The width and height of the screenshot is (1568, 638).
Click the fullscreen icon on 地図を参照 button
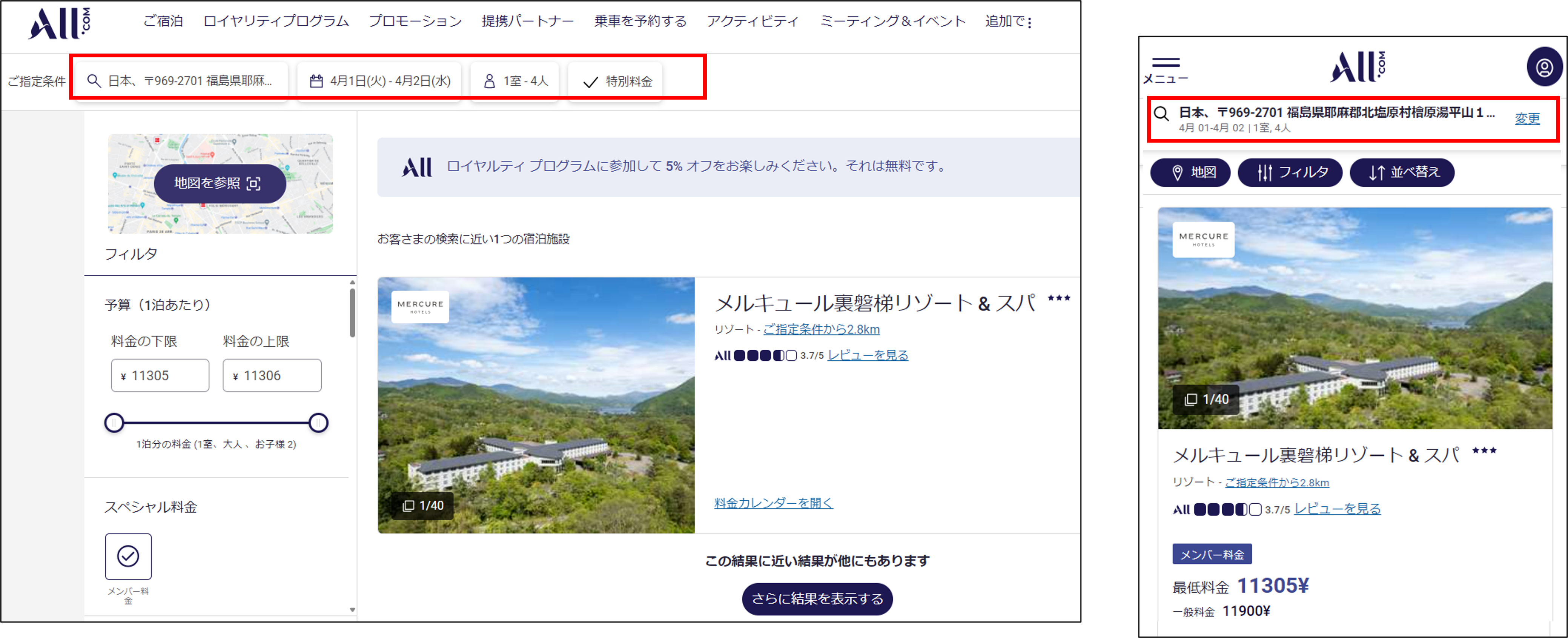254,183
